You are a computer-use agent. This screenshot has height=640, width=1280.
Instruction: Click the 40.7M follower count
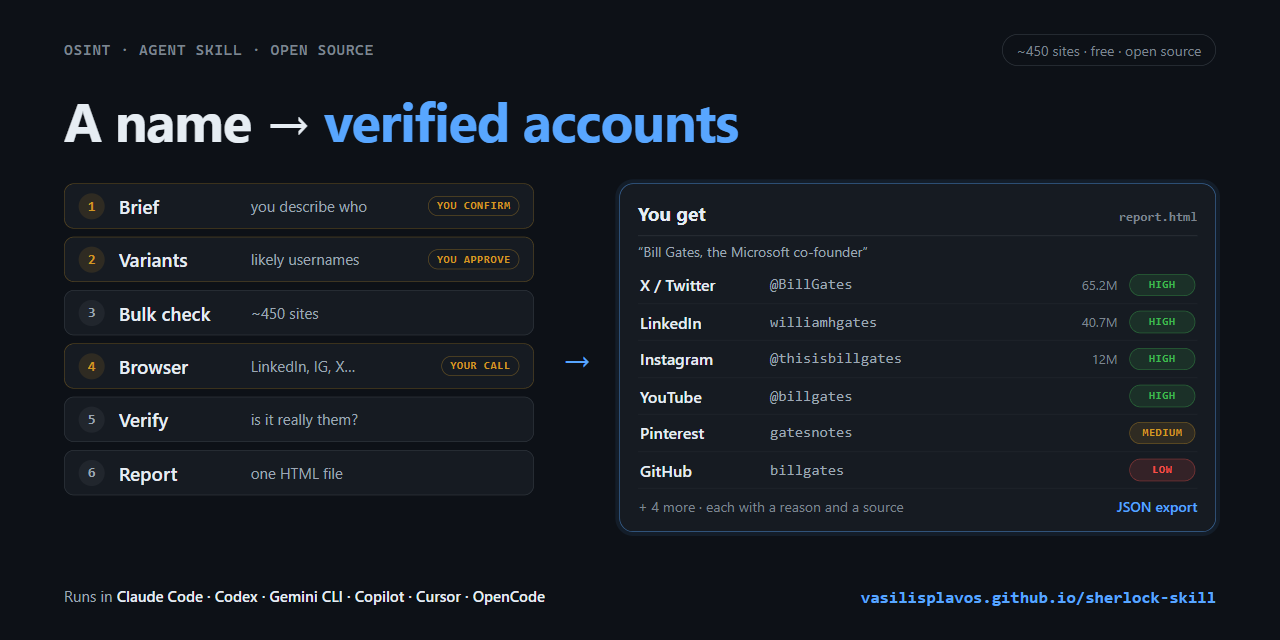click(x=1099, y=322)
